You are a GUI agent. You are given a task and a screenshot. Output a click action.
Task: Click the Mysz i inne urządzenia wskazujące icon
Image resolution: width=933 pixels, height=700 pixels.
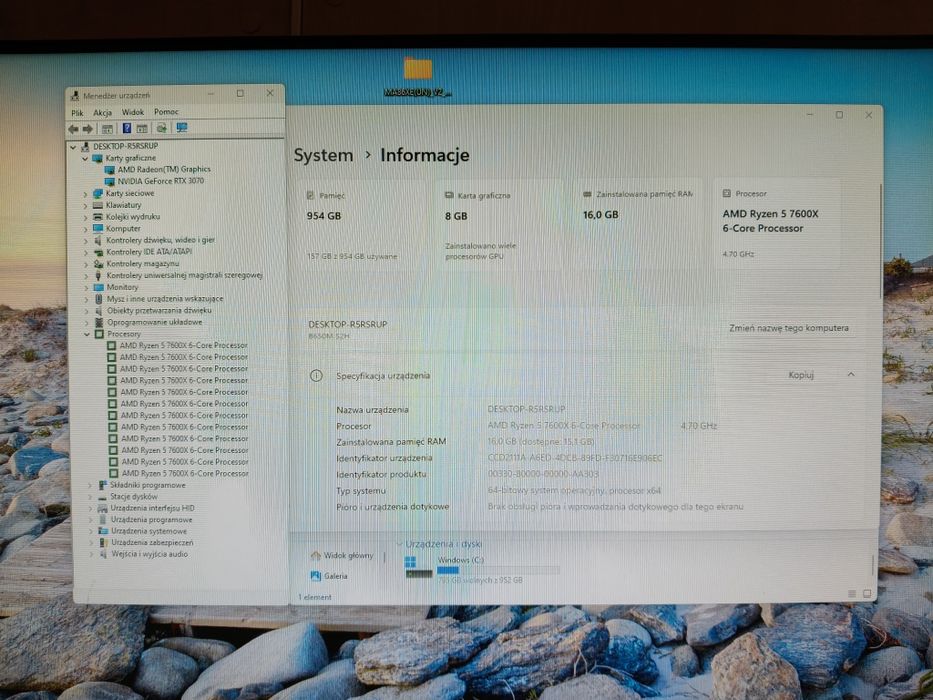[x=99, y=299]
